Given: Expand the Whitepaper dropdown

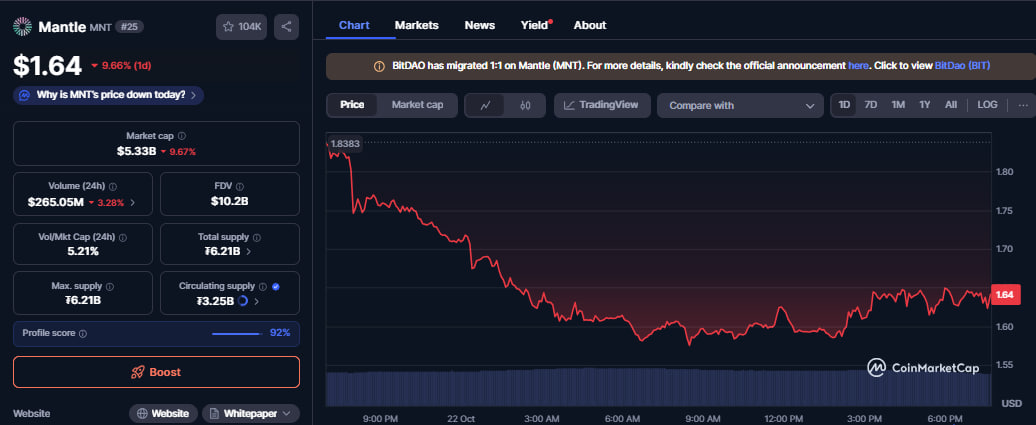Looking at the screenshot, I should [251, 413].
